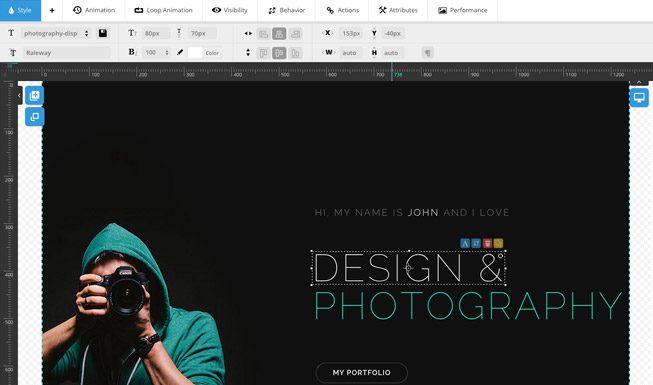
Task: Open the Attributes tab
Action: click(398, 10)
